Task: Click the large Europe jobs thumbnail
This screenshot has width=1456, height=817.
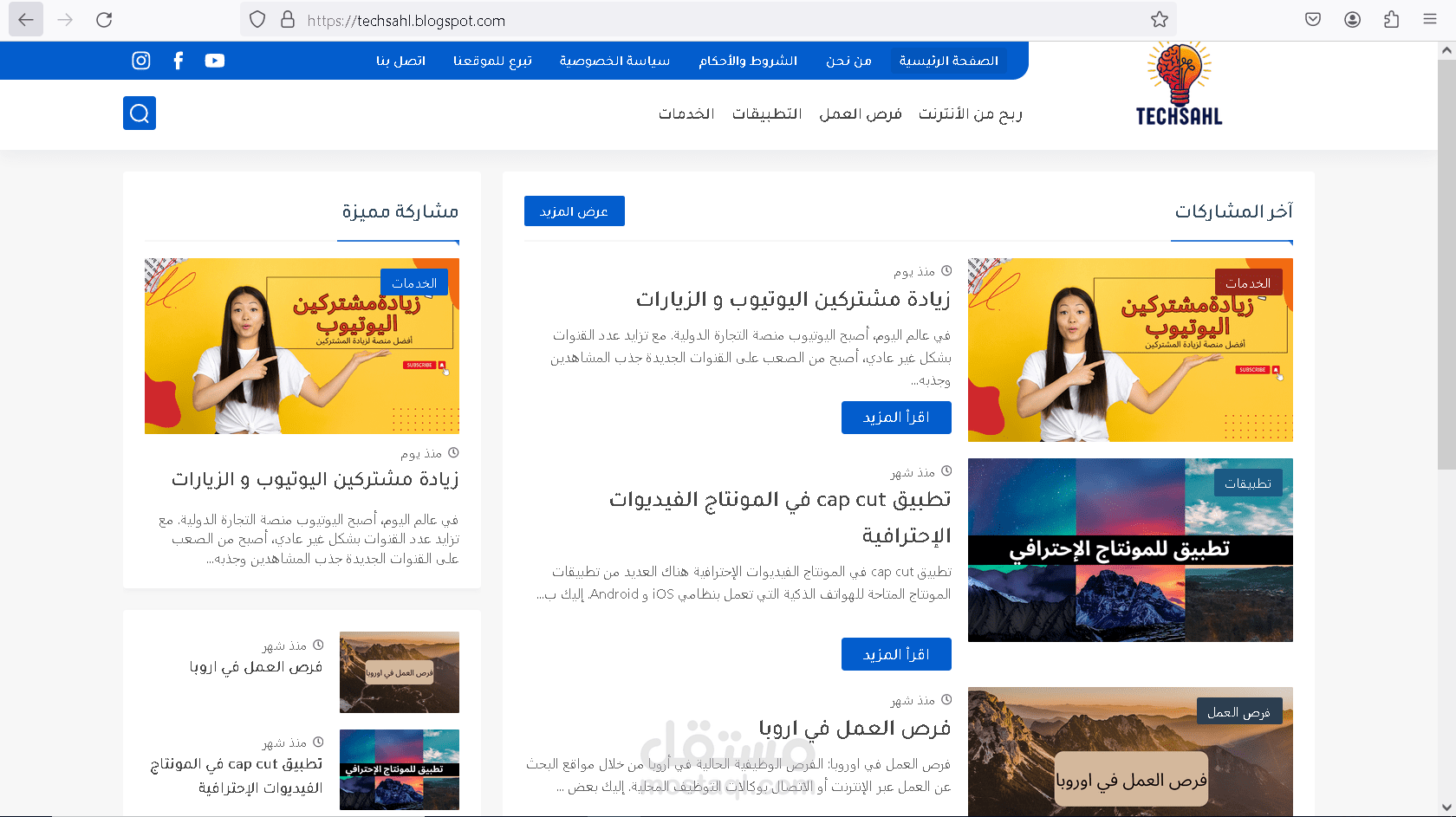Action: point(1130,751)
